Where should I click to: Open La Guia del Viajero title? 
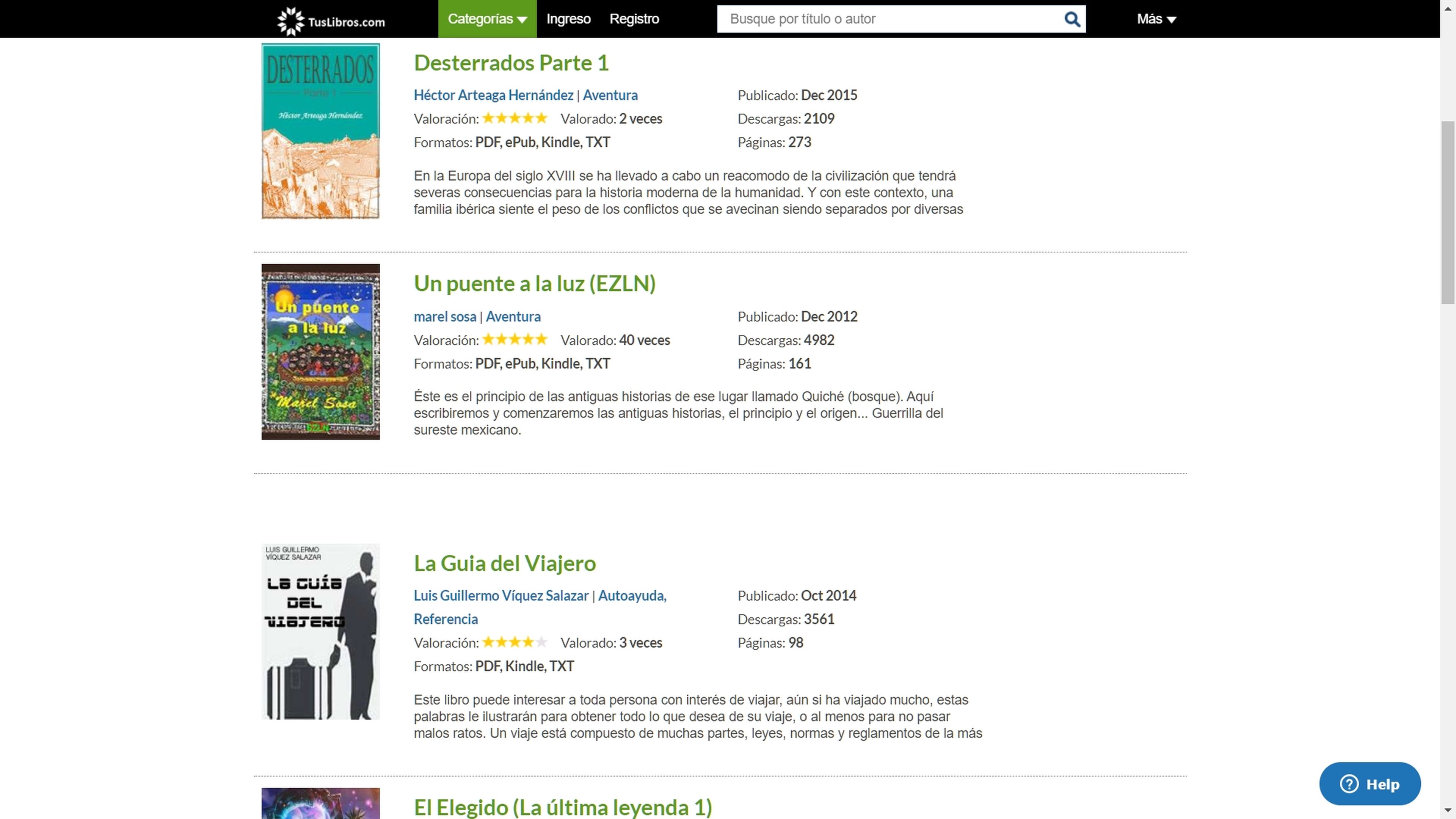(505, 563)
